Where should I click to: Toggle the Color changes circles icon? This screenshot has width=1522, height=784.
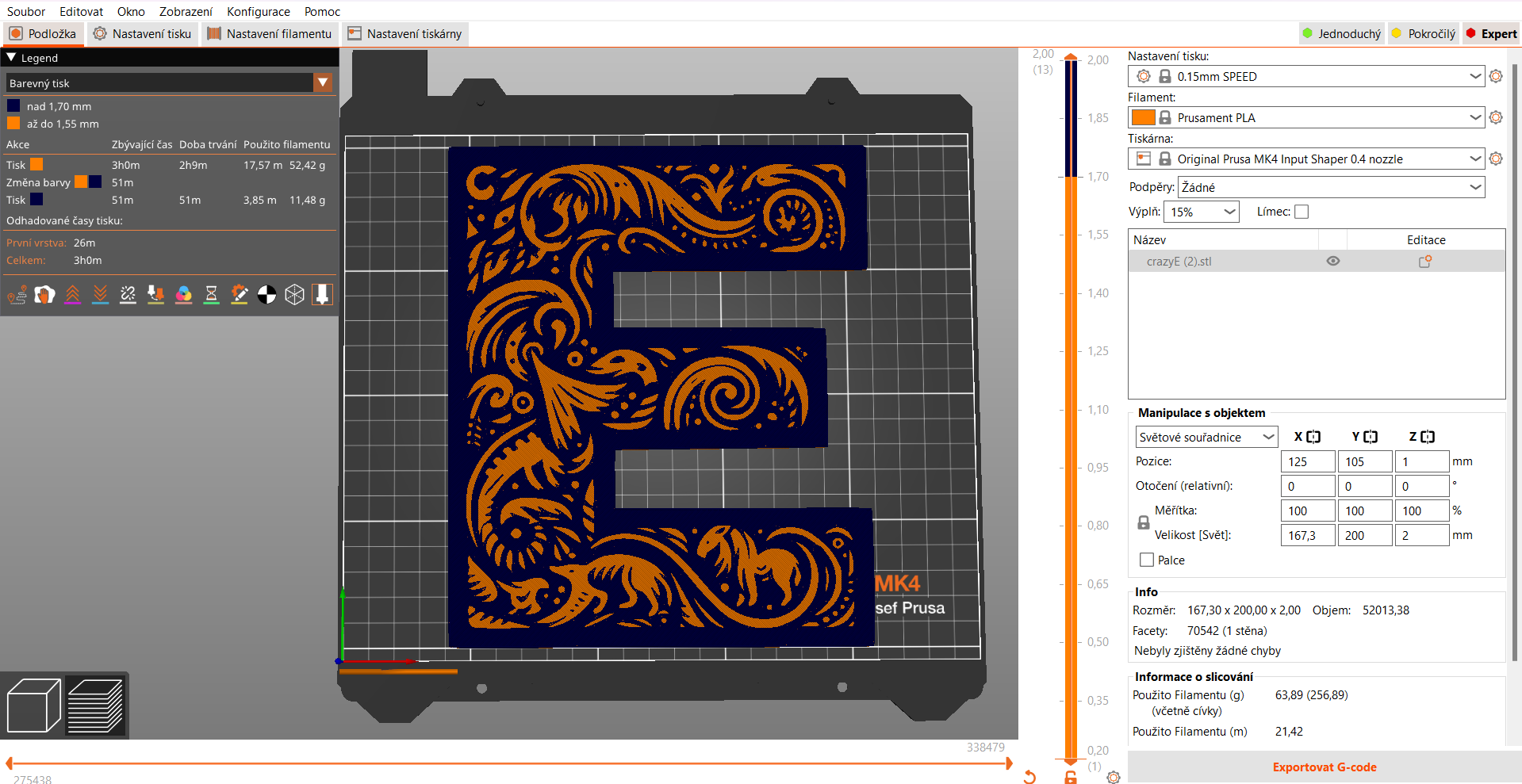[x=183, y=295]
